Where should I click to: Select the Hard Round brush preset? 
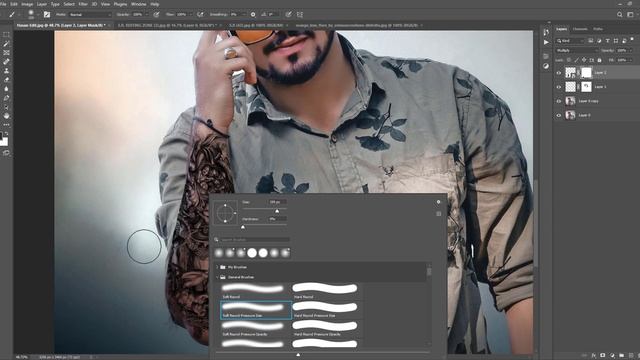(x=325, y=291)
